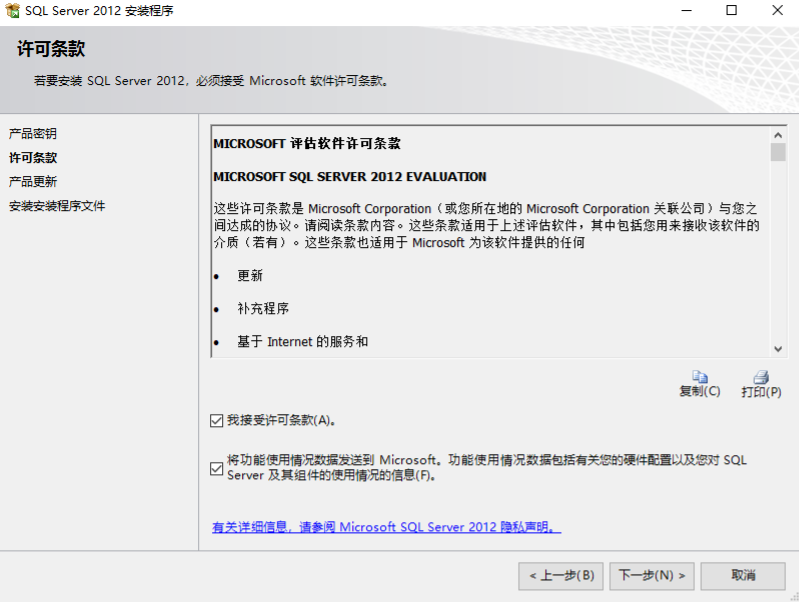This screenshot has width=799, height=602.
Task: Maximize the installer window
Action: pyautogui.click(x=731, y=10)
